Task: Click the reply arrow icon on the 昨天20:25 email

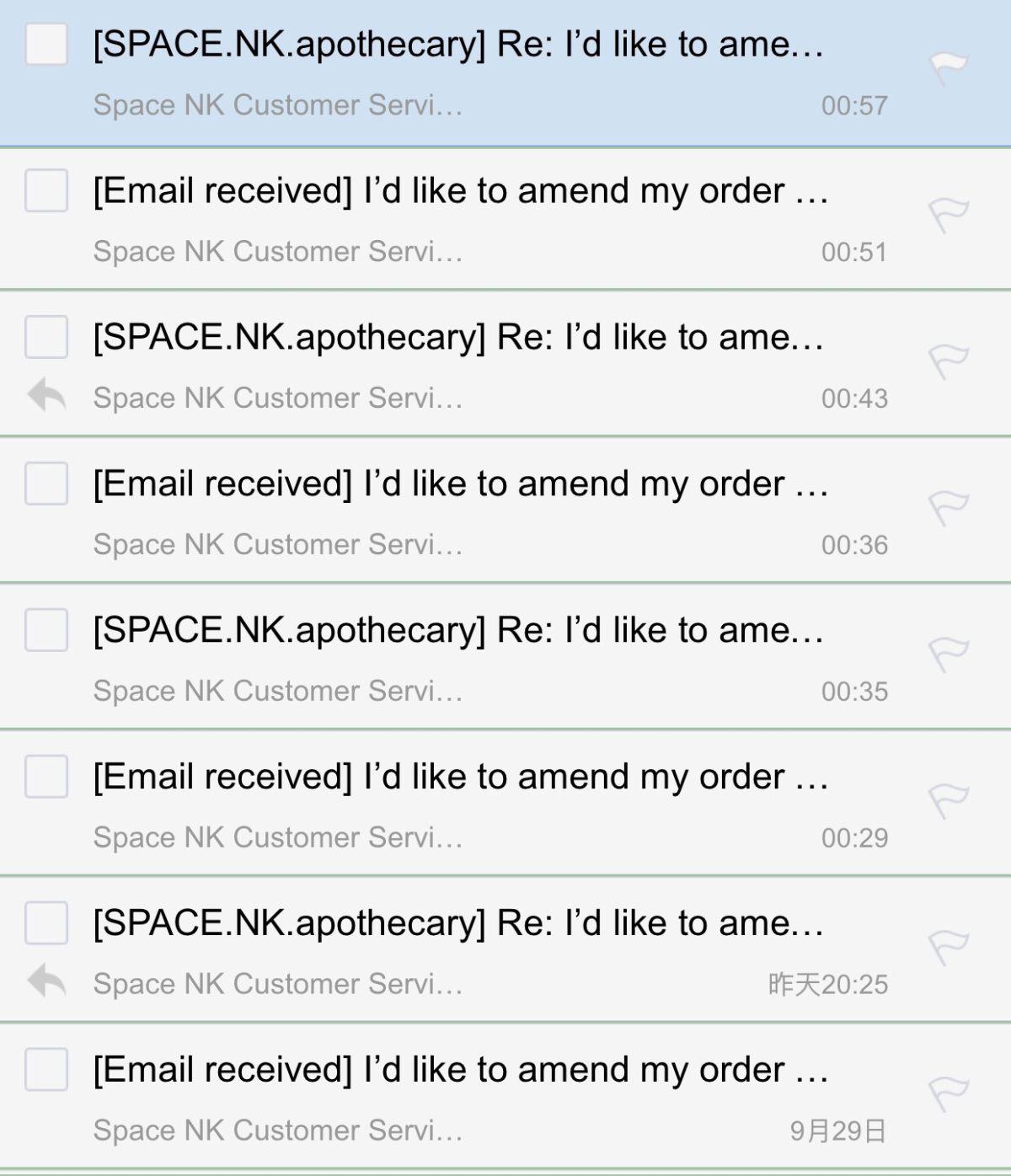Action: [46, 981]
